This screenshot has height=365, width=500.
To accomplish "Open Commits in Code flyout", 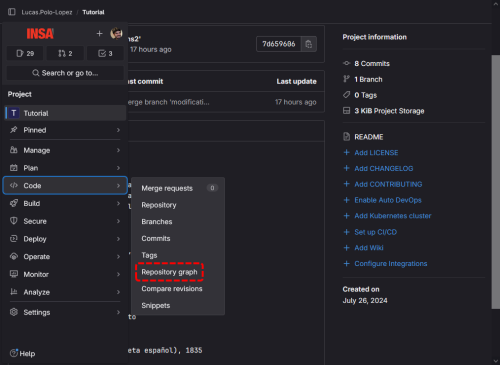I will pyautogui.click(x=178, y=238).
